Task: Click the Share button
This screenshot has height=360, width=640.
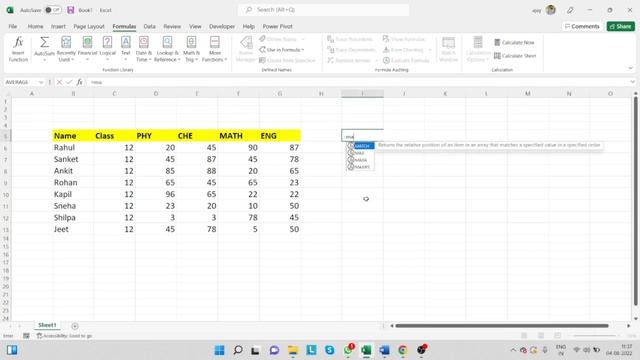Action: point(620,27)
